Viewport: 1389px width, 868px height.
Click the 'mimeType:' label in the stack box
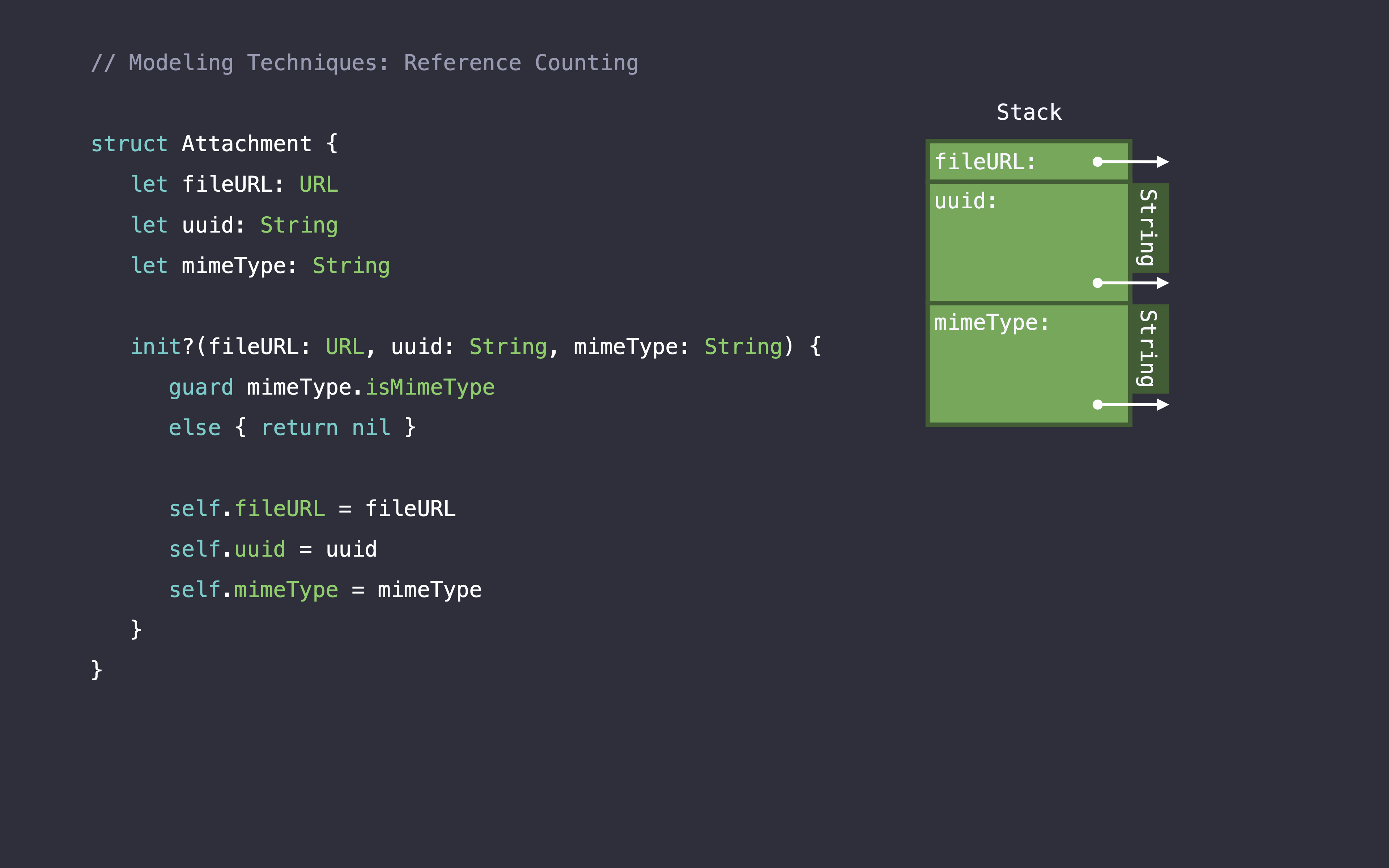tap(991, 323)
